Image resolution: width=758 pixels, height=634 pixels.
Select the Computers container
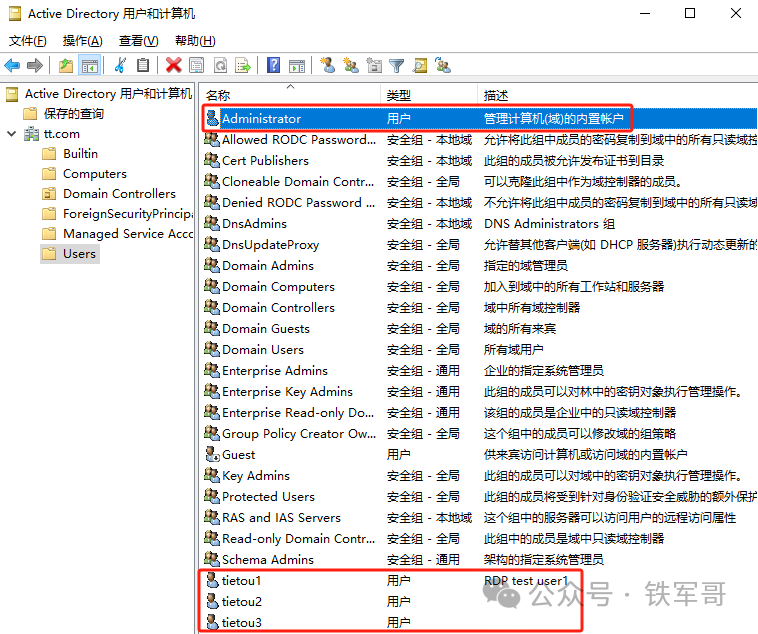(x=95, y=174)
